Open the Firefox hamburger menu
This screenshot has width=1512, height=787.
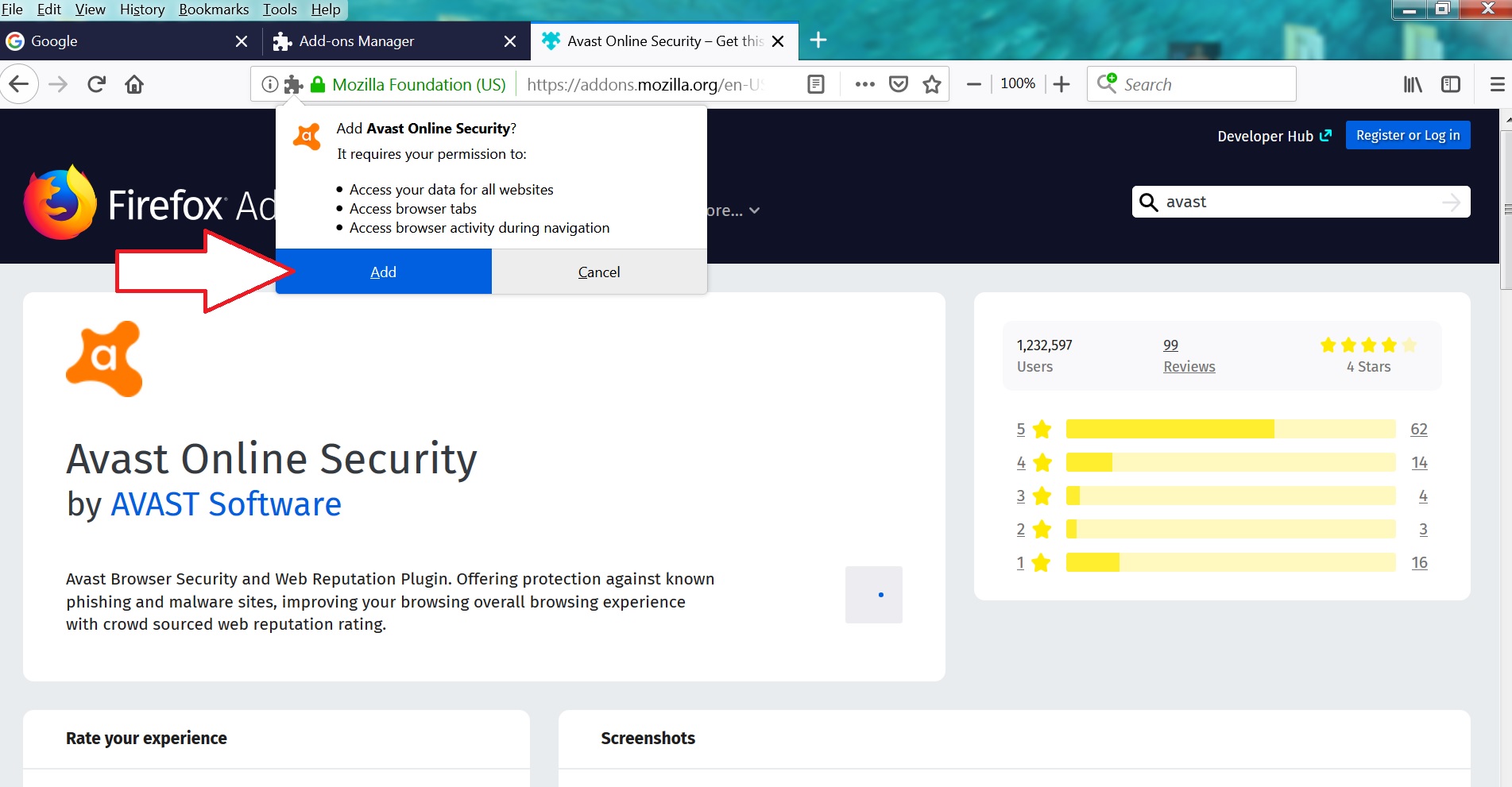click(1497, 84)
